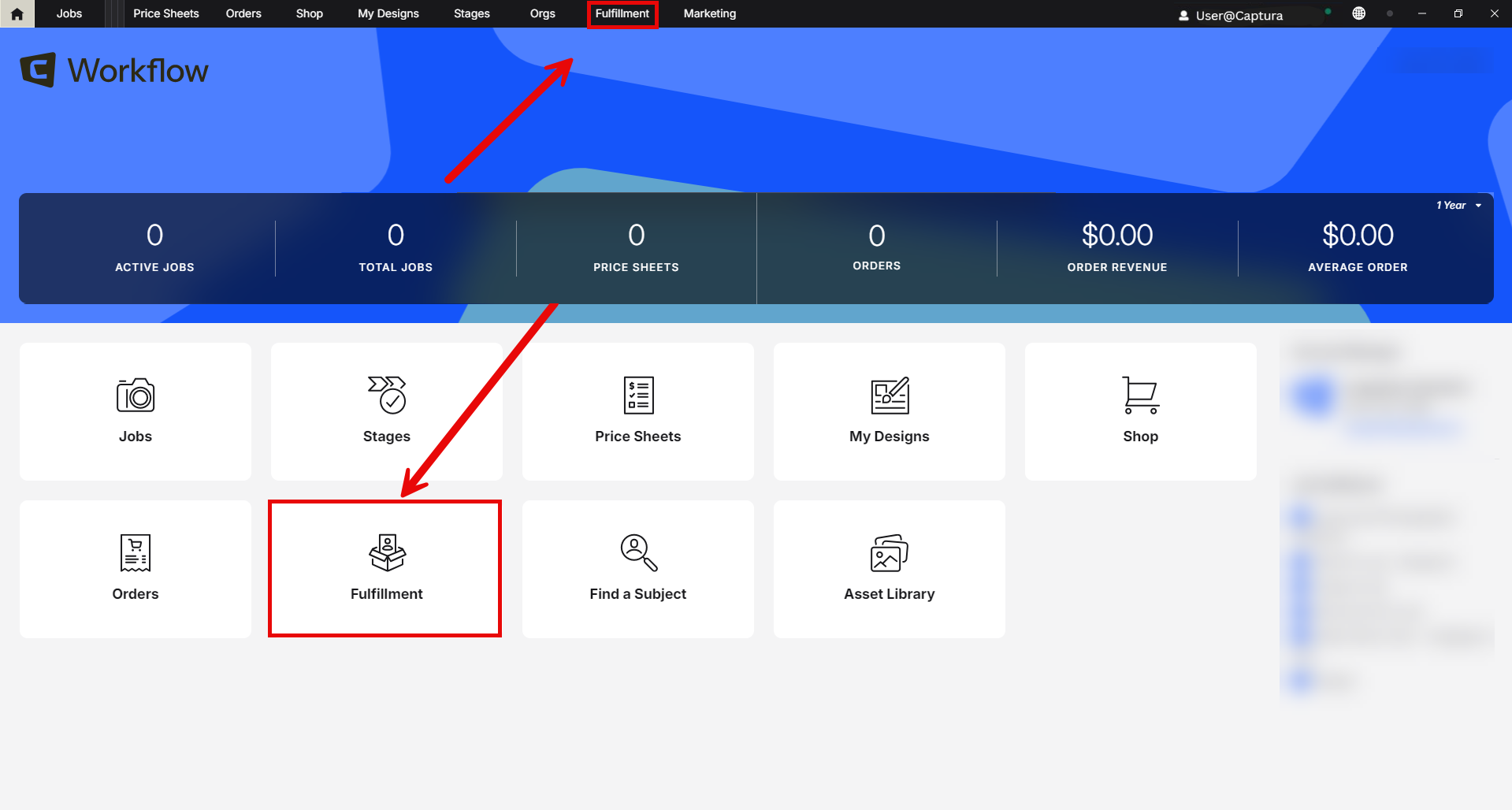This screenshot has height=810, width=1512.
Task: Click the Orders receipt icon
Action: coord(136,552)
